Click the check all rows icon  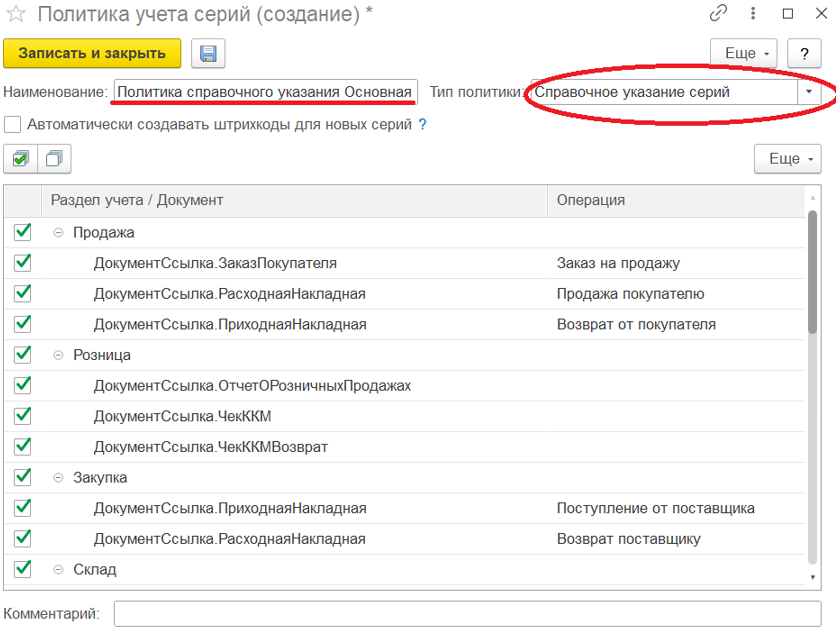point(20,158)
